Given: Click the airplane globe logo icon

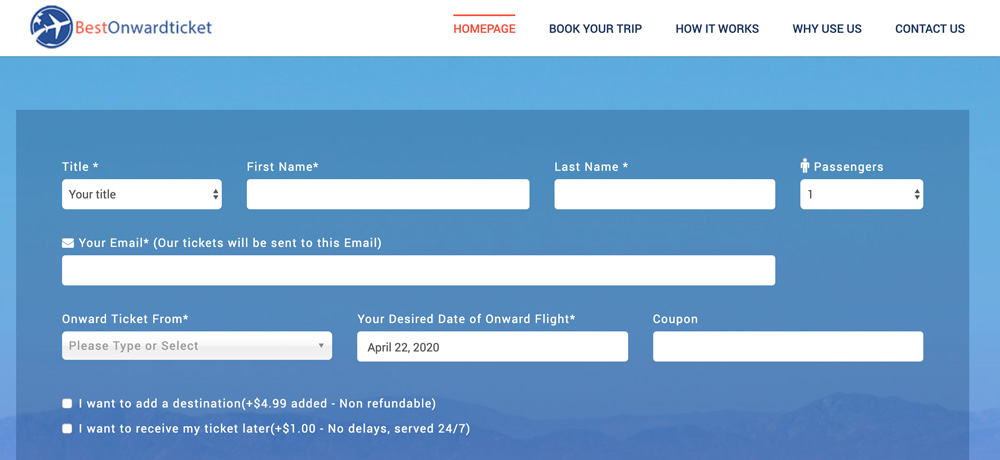Looking at the screenshot, I should click(x=52, y=27).
